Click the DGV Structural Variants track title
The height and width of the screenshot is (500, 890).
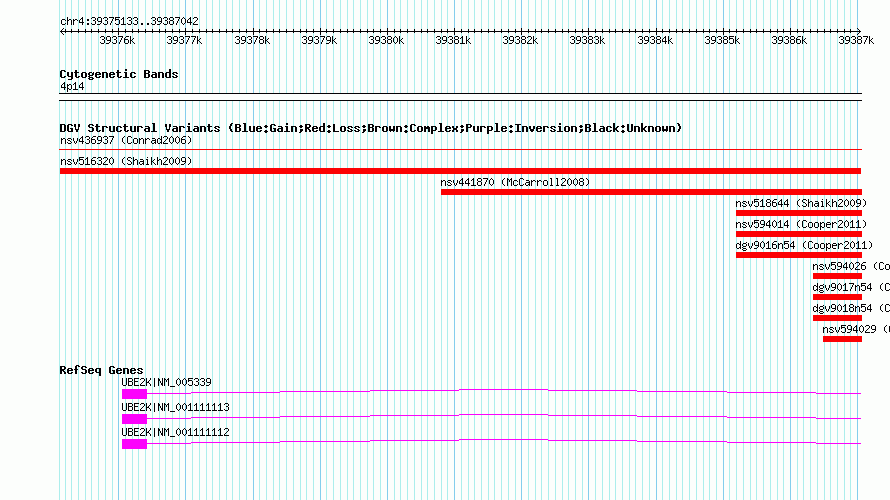click(x=371, y=128)
